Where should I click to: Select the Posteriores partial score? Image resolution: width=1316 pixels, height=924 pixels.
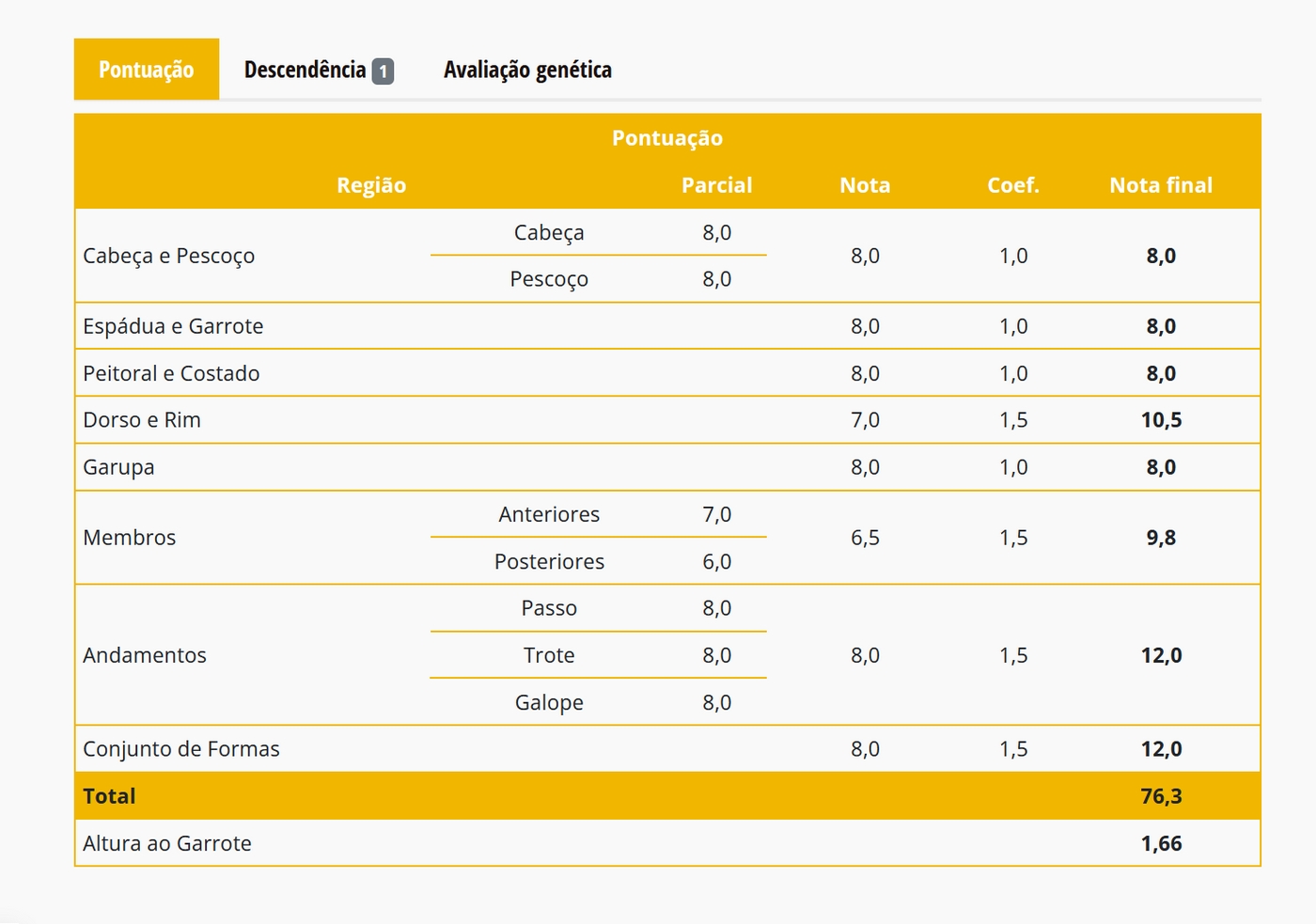(716, 561)
